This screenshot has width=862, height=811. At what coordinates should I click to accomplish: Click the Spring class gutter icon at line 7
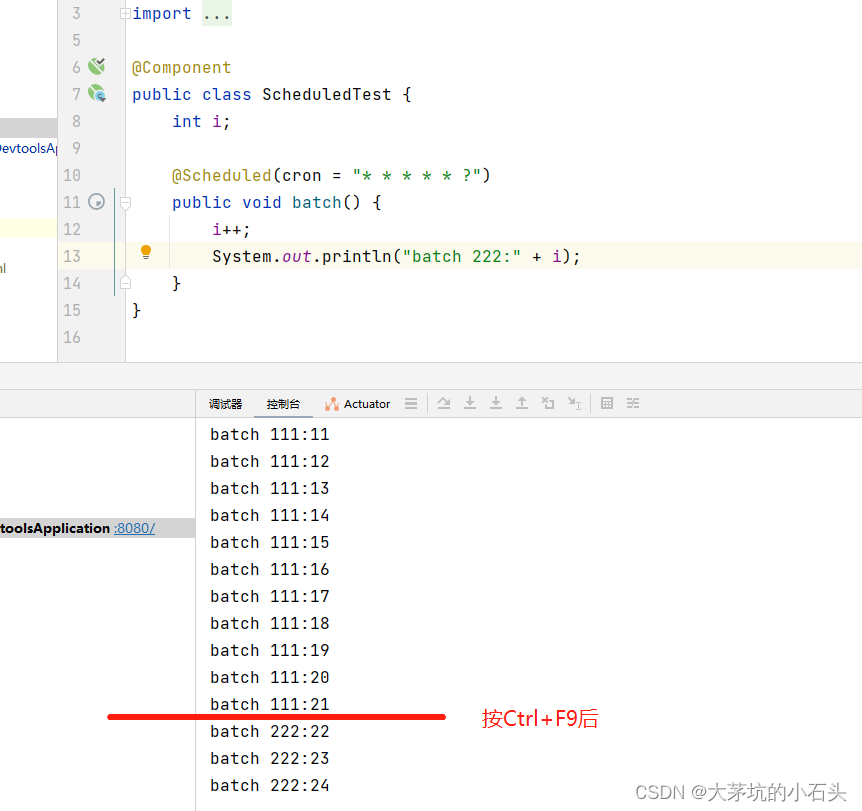[x=97, y=93]
